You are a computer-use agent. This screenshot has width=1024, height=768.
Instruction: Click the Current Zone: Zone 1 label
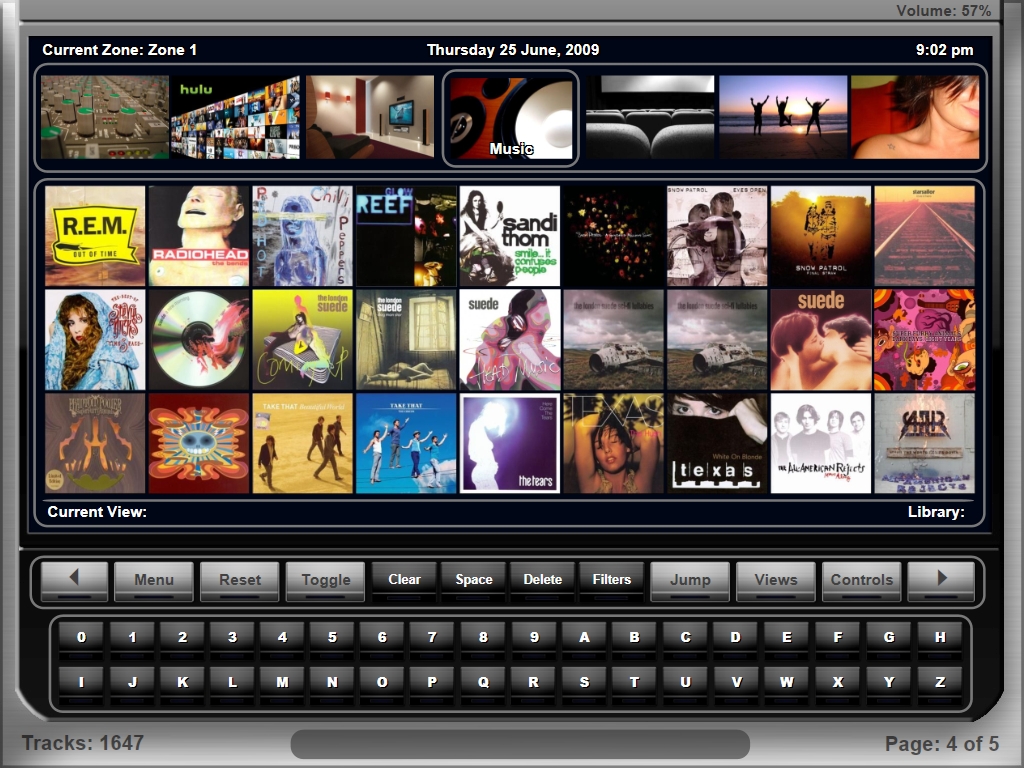(x=120, y=50)
